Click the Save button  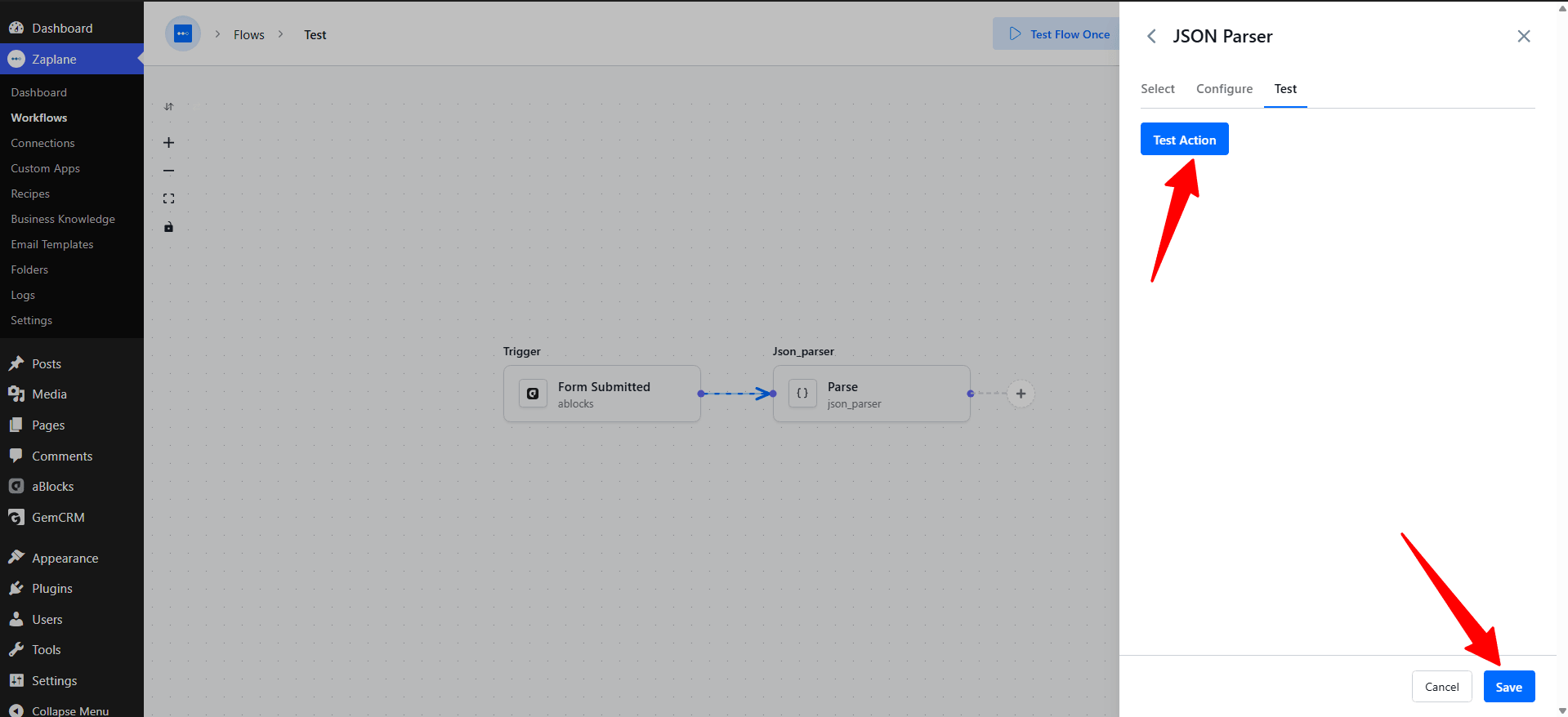1509,687
